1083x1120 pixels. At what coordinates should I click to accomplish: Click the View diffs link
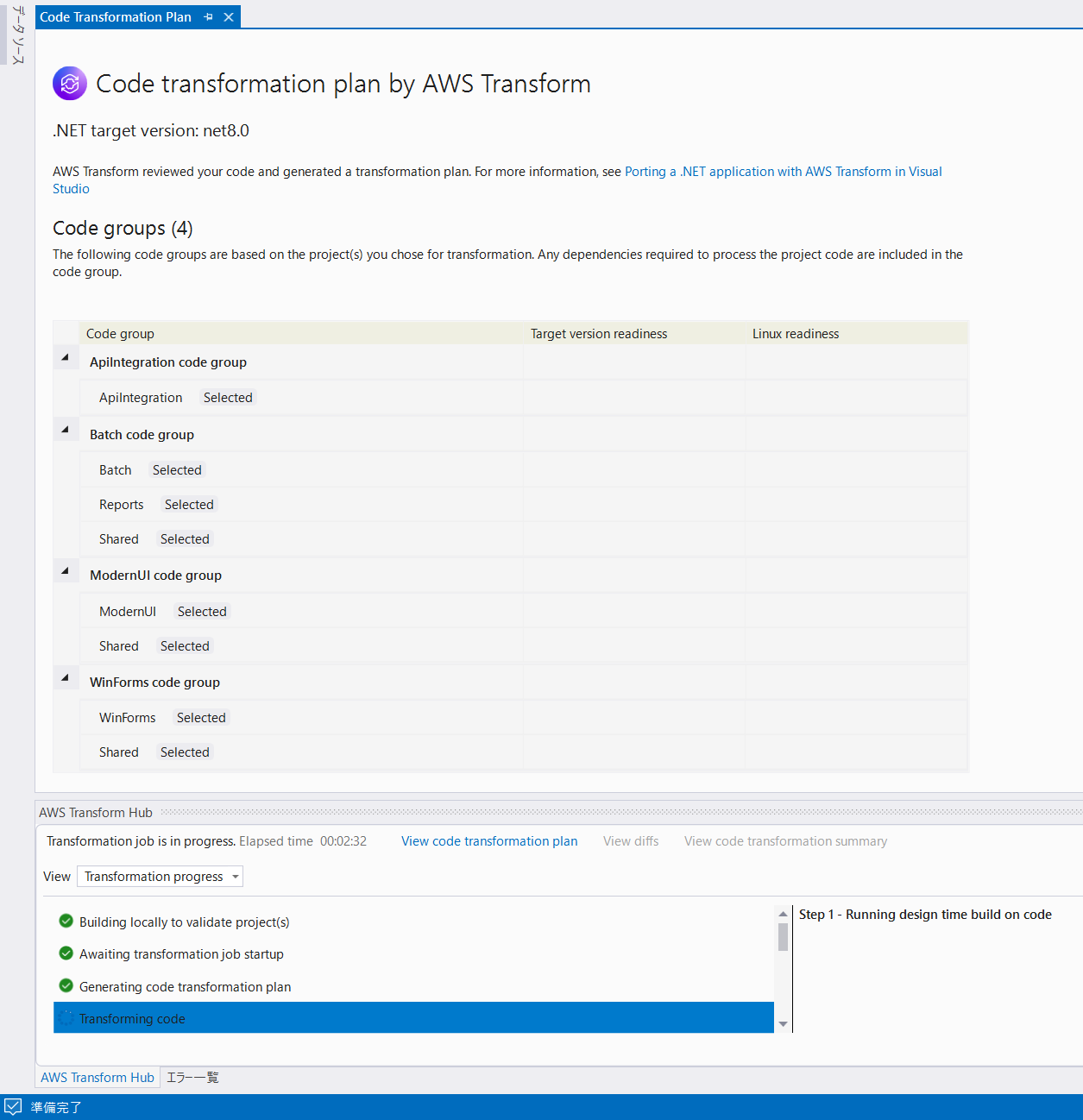coord(631,841)
